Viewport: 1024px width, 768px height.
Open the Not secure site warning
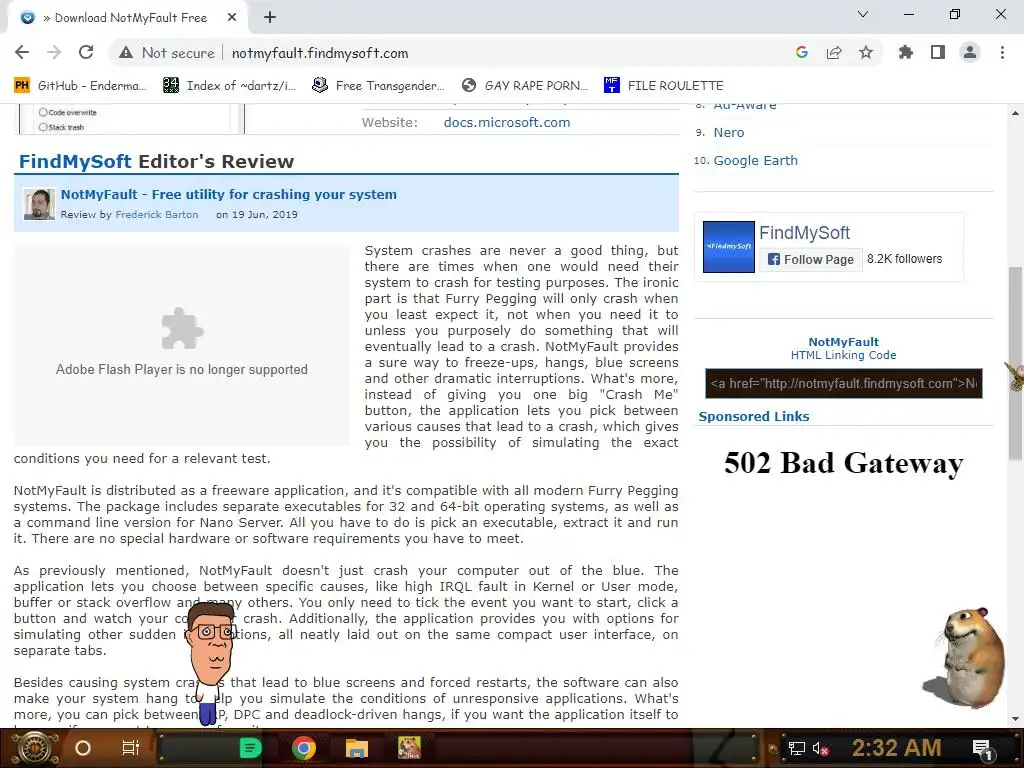[x=167, y=53]
